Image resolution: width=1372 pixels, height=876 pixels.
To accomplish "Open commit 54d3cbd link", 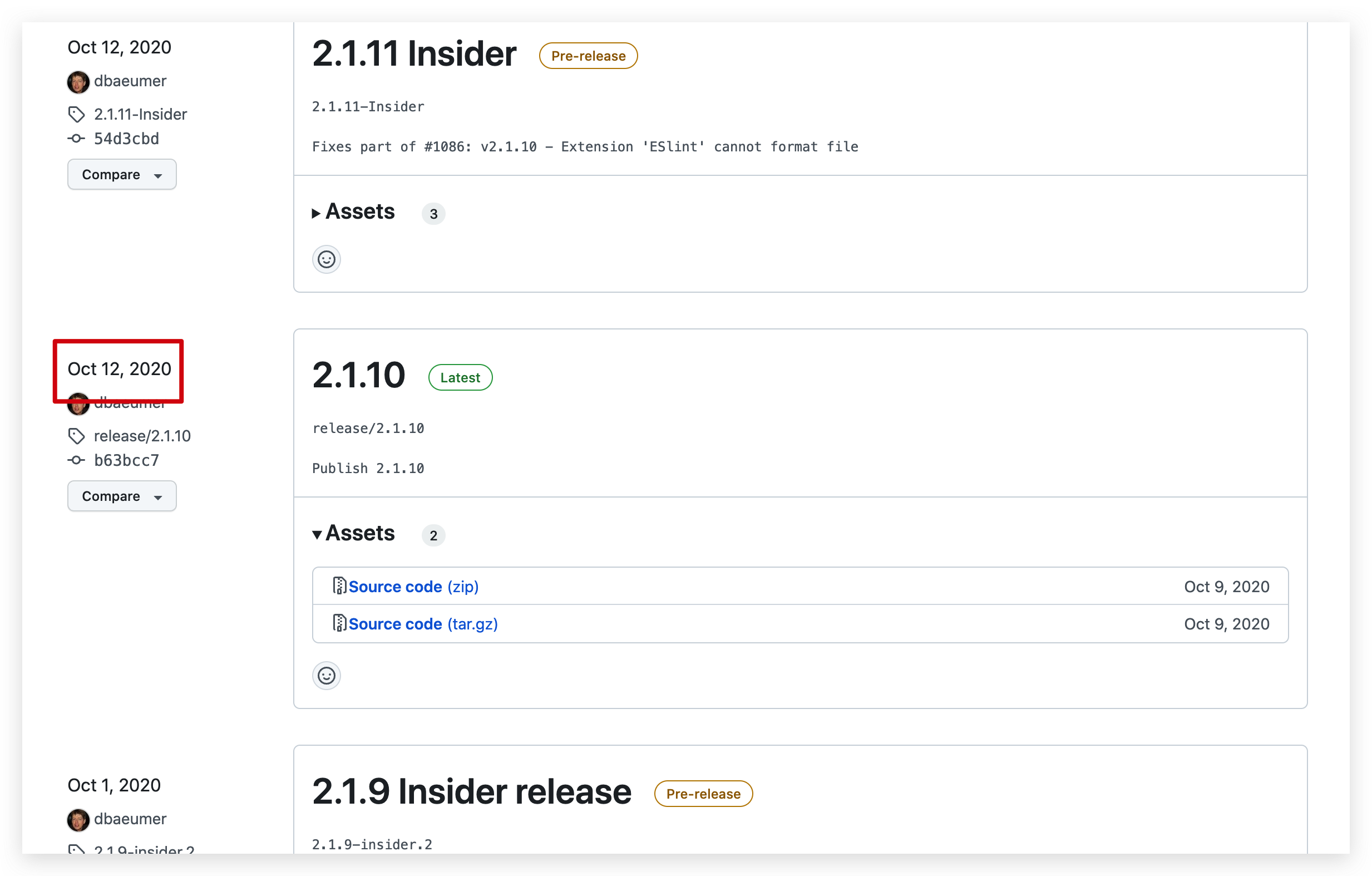I will [x=126, y=139].
